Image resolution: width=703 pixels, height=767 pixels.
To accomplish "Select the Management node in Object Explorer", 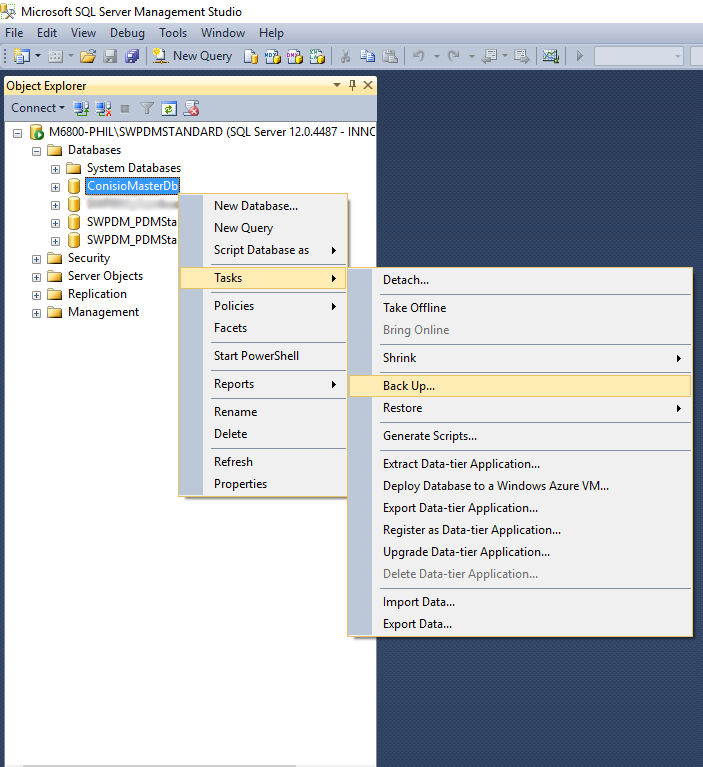I will 103,312.
